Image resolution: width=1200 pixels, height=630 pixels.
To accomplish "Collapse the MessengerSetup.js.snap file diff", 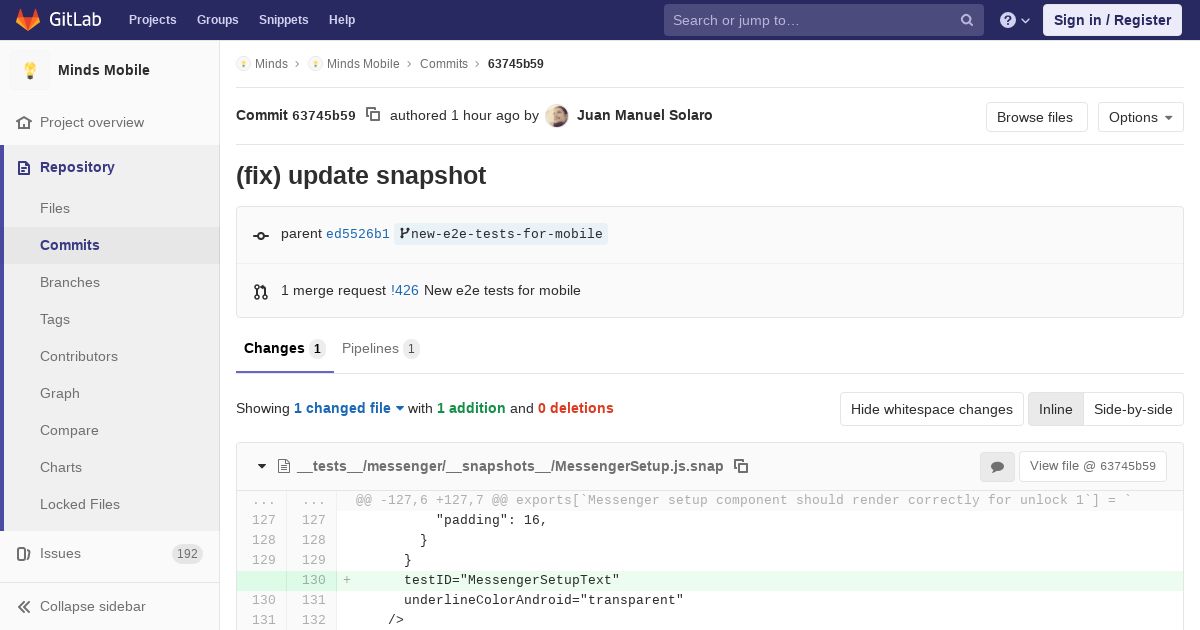I will point(262,466).
